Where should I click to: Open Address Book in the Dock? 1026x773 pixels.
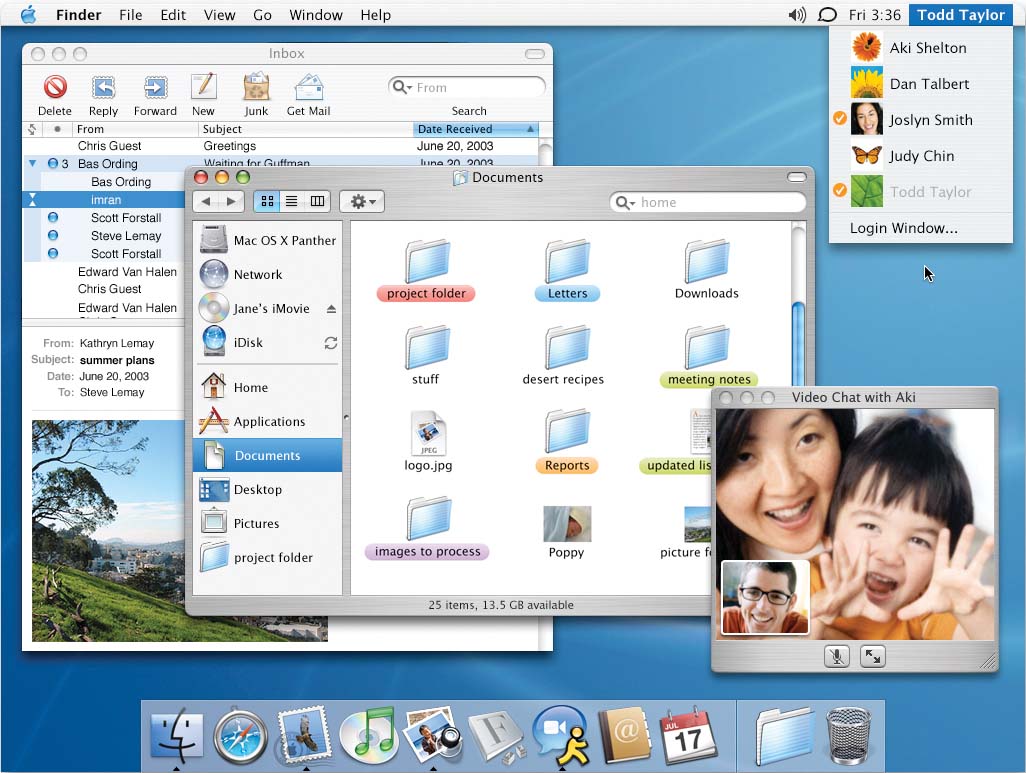click(x=624, y=738)
